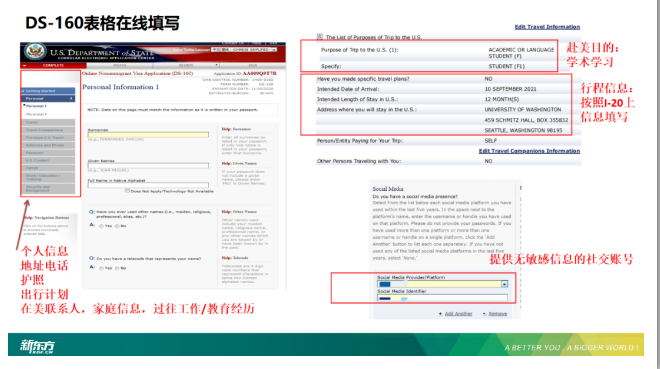Open Edit Travel Companions Information link
The width and height of the screenshot is (660, 369).
[x=529, y=151]
